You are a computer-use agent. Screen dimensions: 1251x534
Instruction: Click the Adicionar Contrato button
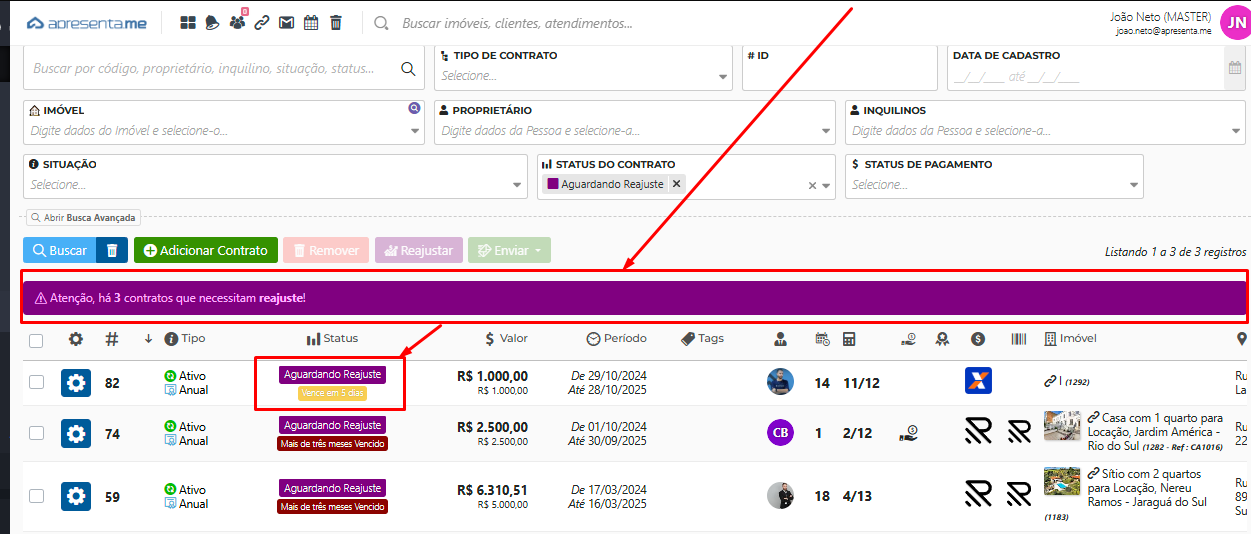coord(206,251)
